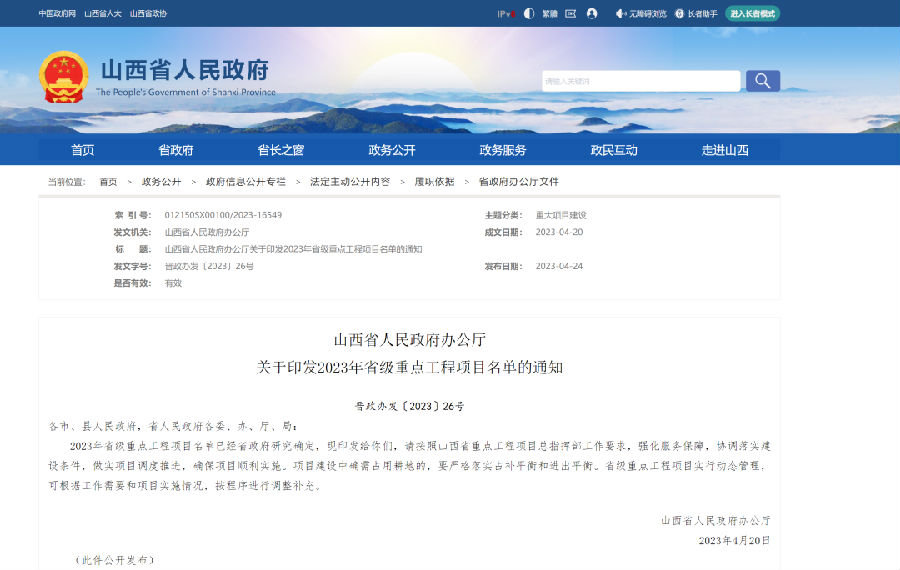Open 政务服务 navigation menu
This screenshot has width=900, height=570.
click(x=503, y=150)
